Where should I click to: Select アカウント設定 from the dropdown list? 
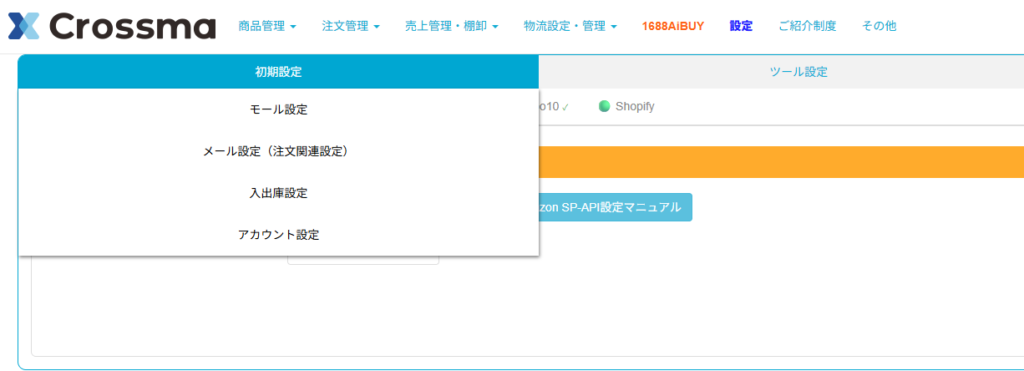(278, 235)
